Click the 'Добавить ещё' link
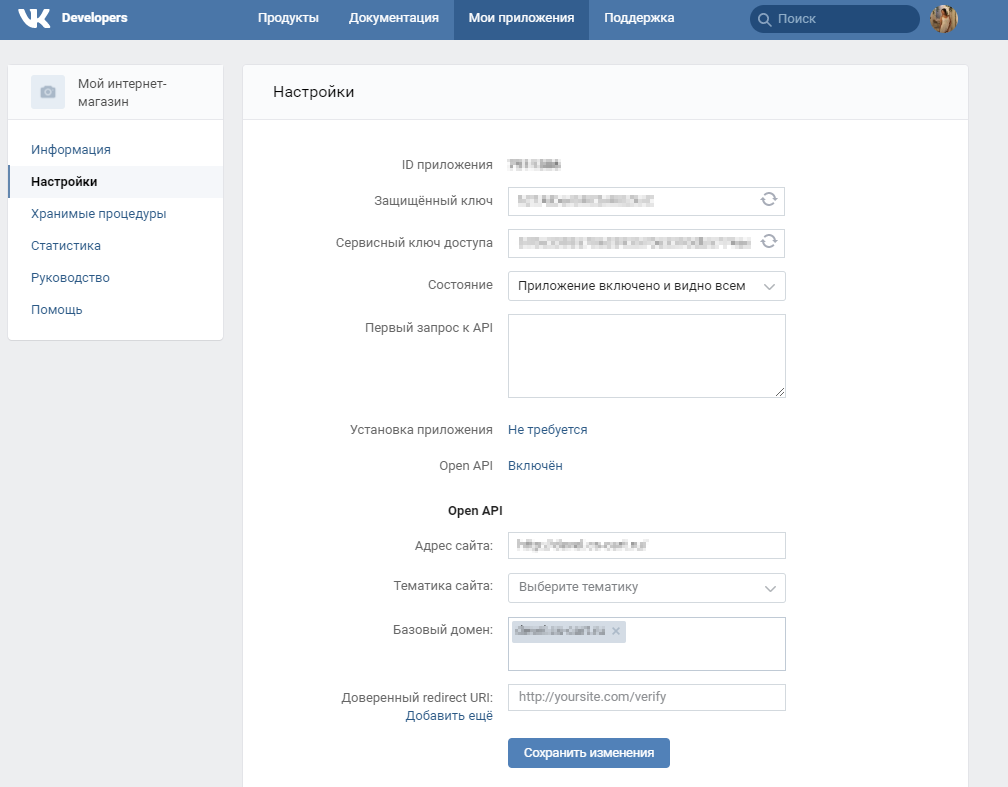This screenshot has height=787, width=1008. coord(449,716)
